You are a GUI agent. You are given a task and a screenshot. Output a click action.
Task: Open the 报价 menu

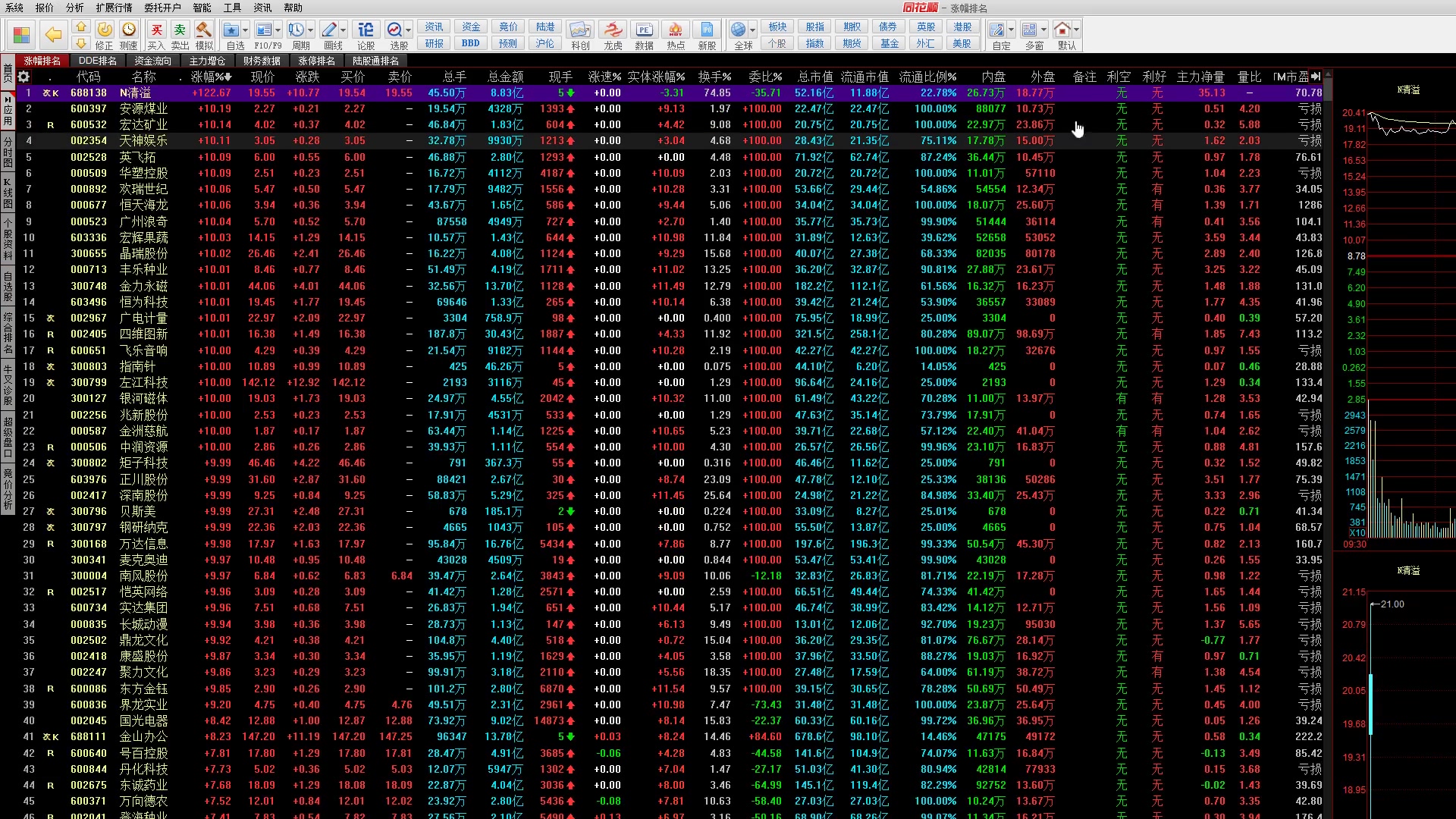[x=45, y=8]
